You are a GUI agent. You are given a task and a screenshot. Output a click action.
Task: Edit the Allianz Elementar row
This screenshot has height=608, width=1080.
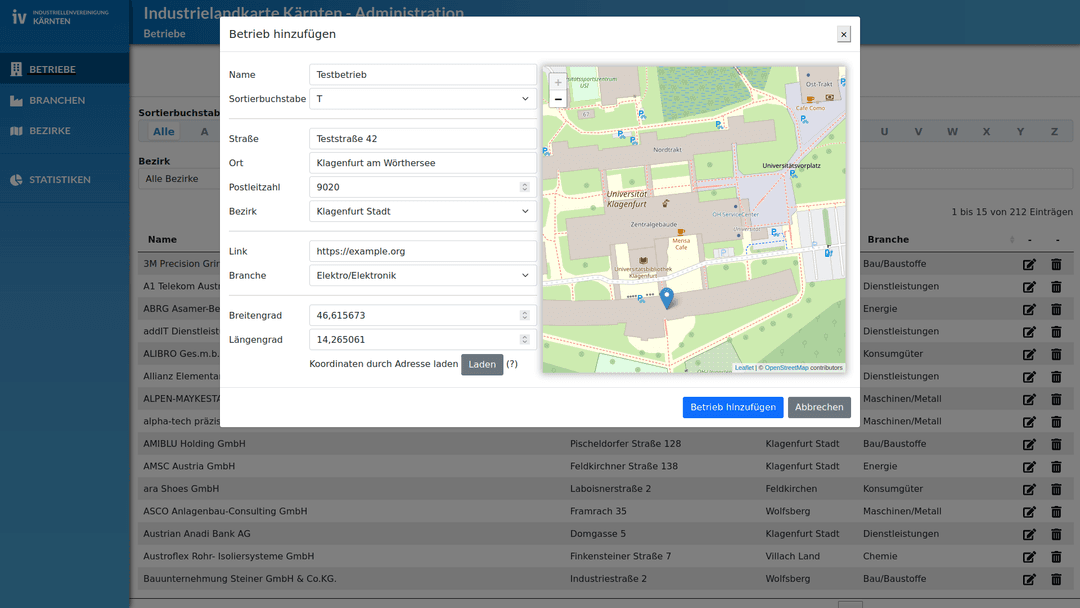1029,377
